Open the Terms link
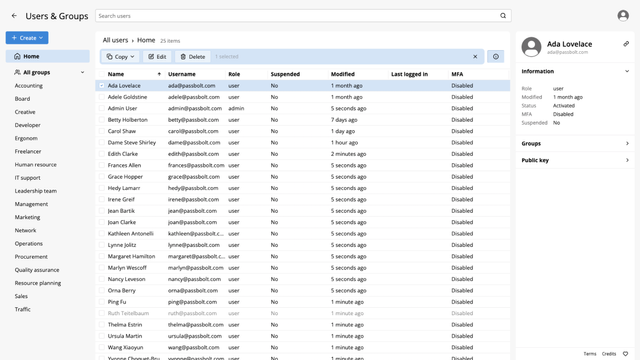The image size is (640, 360). [x=590, y=354]
